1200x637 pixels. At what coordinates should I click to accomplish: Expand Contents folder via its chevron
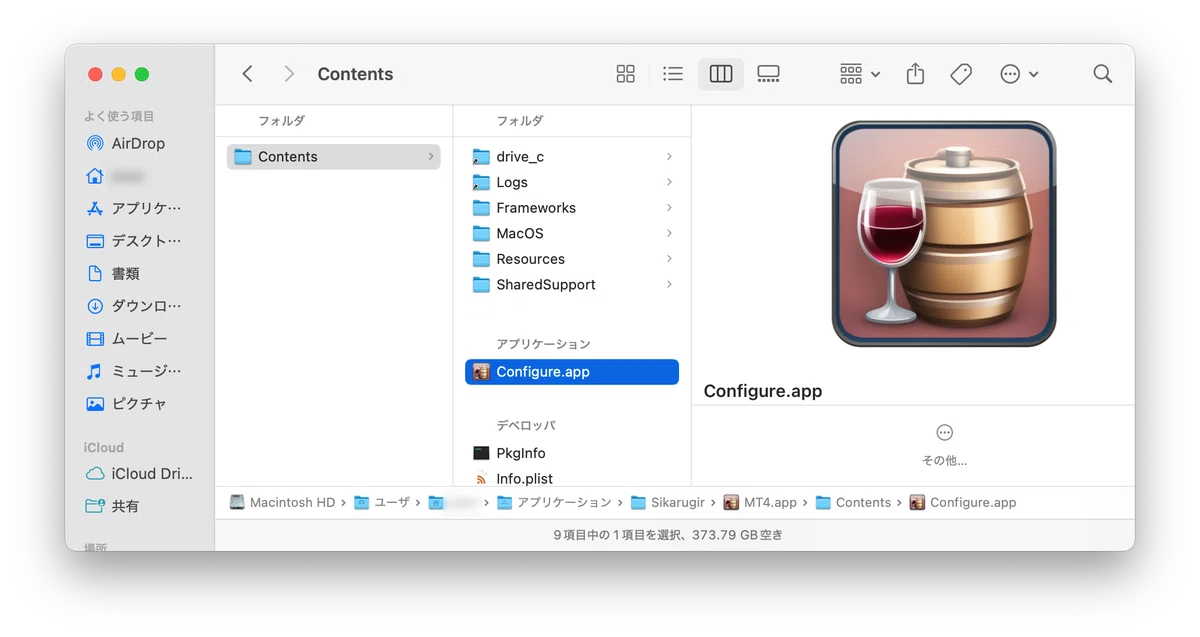431,157
